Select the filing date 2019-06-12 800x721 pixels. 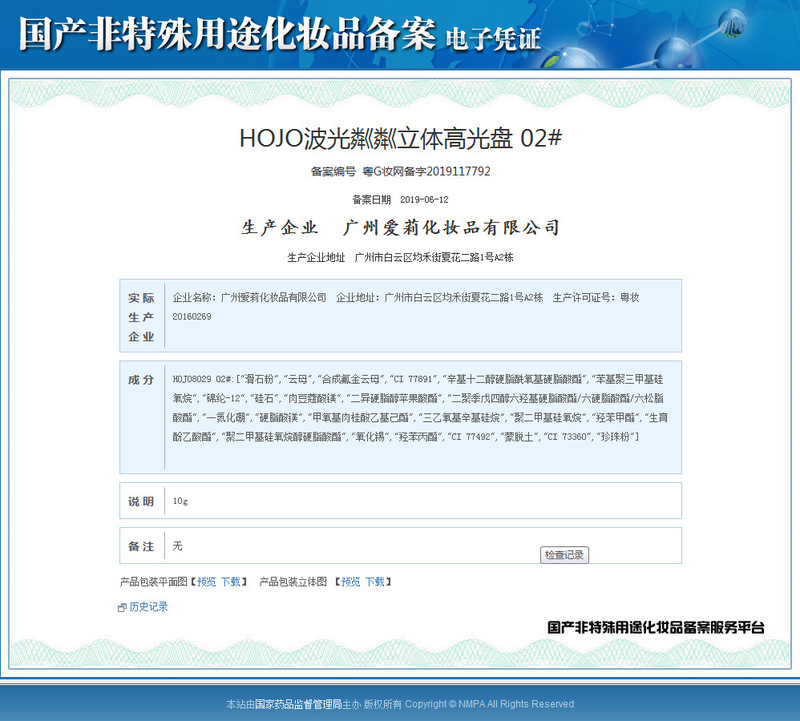pyautogui.click(x=424, y=200)
